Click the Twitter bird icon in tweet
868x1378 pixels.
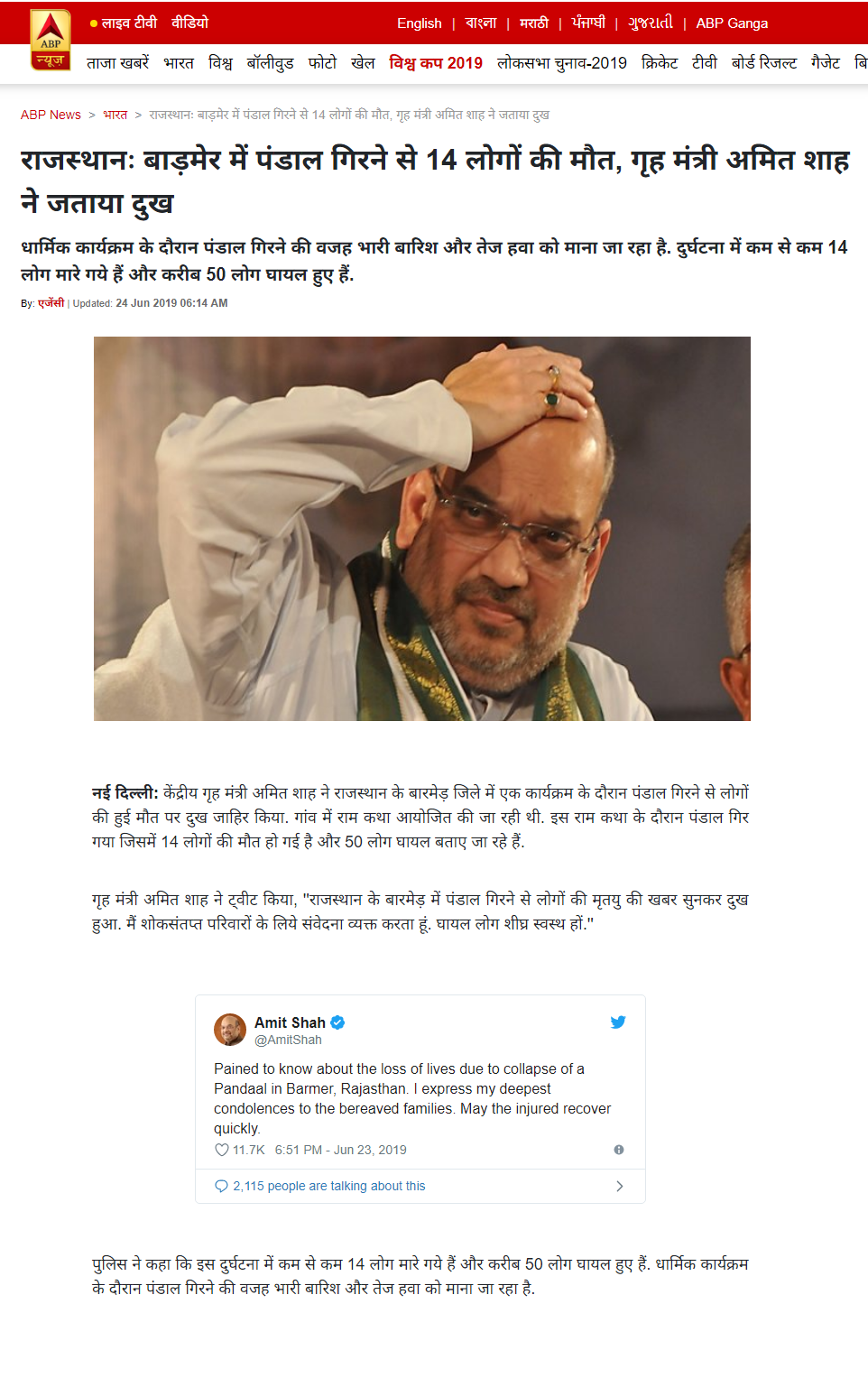(x=618, y=1022)
